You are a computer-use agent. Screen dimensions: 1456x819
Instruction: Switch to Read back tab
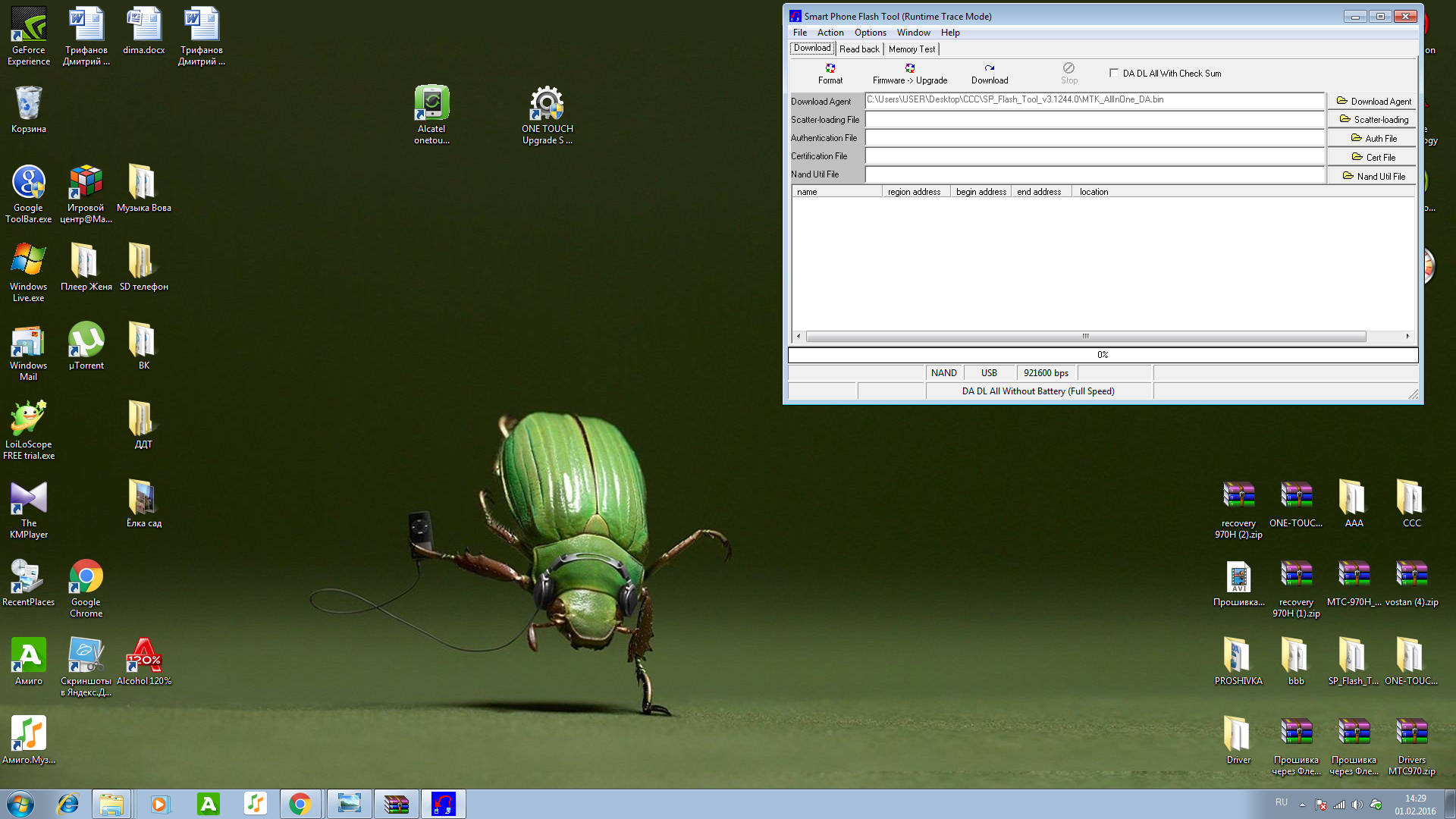tap(859, 49)
